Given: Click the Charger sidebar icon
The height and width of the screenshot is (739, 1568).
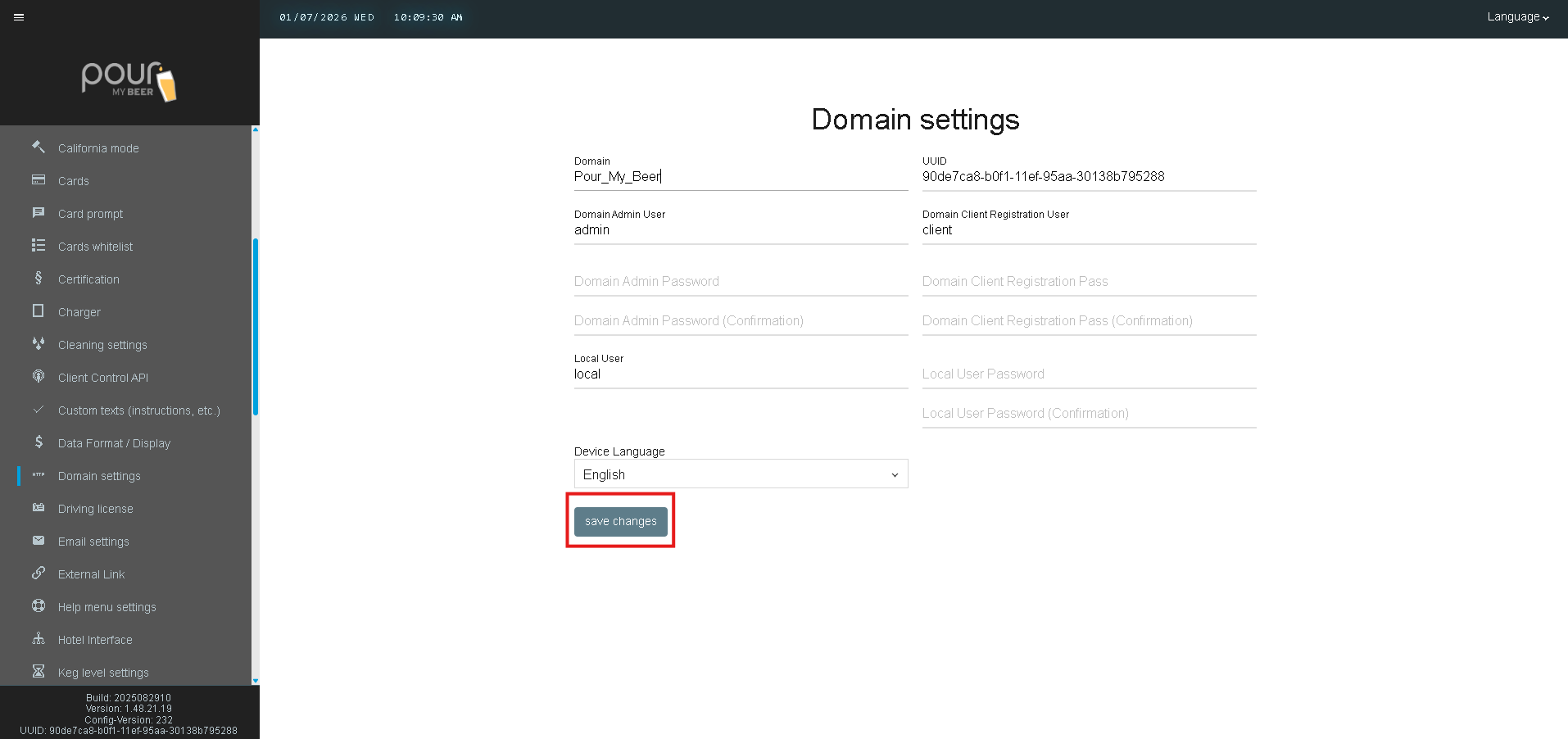Looking at the screenshot, I should click(x=39, y=311).
